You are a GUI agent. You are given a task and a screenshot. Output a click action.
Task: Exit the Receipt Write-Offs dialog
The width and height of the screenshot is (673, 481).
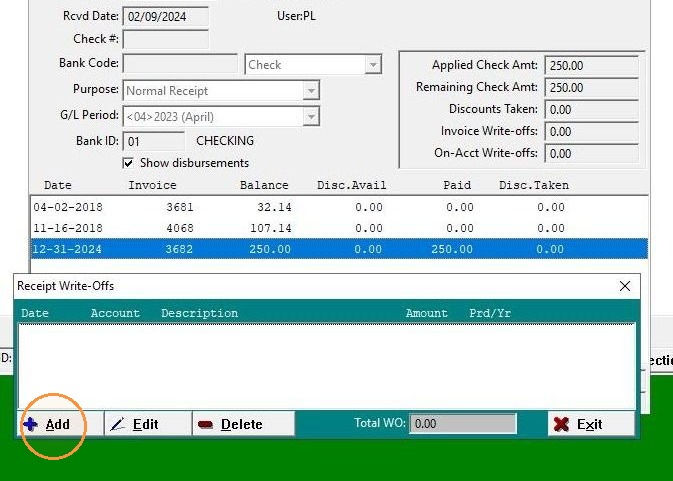tap(591, 424)
